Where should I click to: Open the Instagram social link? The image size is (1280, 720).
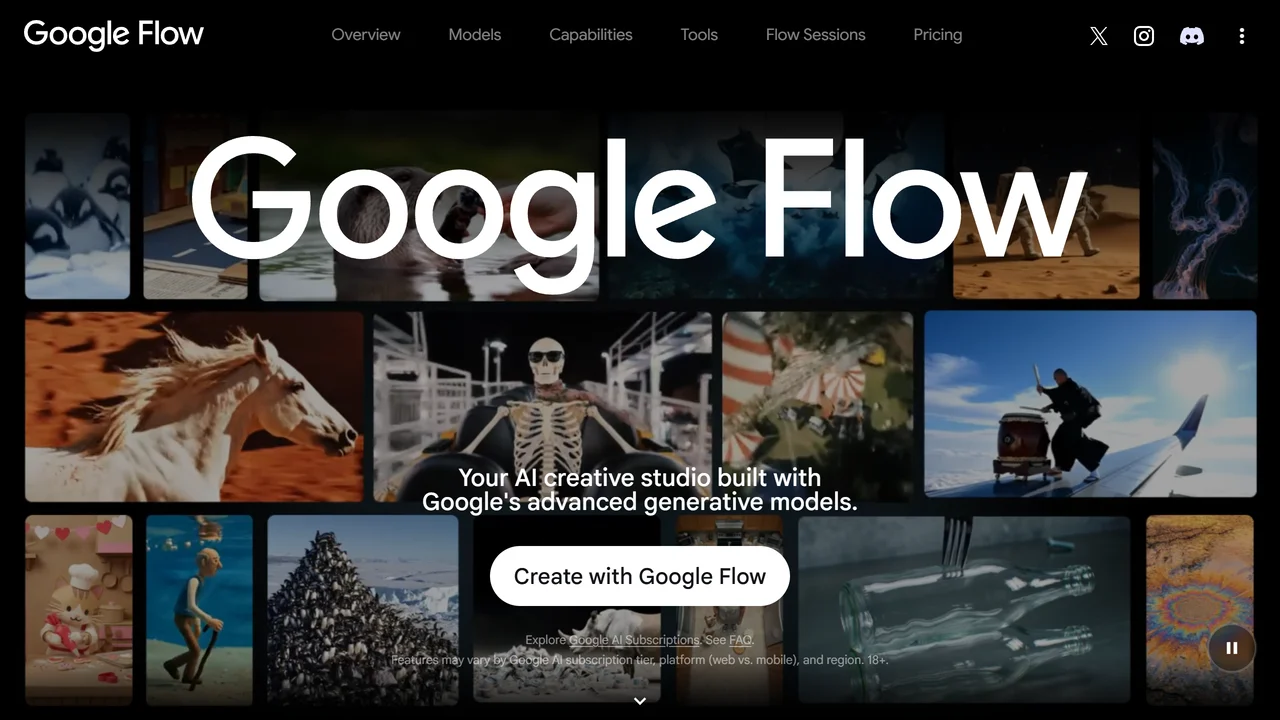click(1144, 36)
